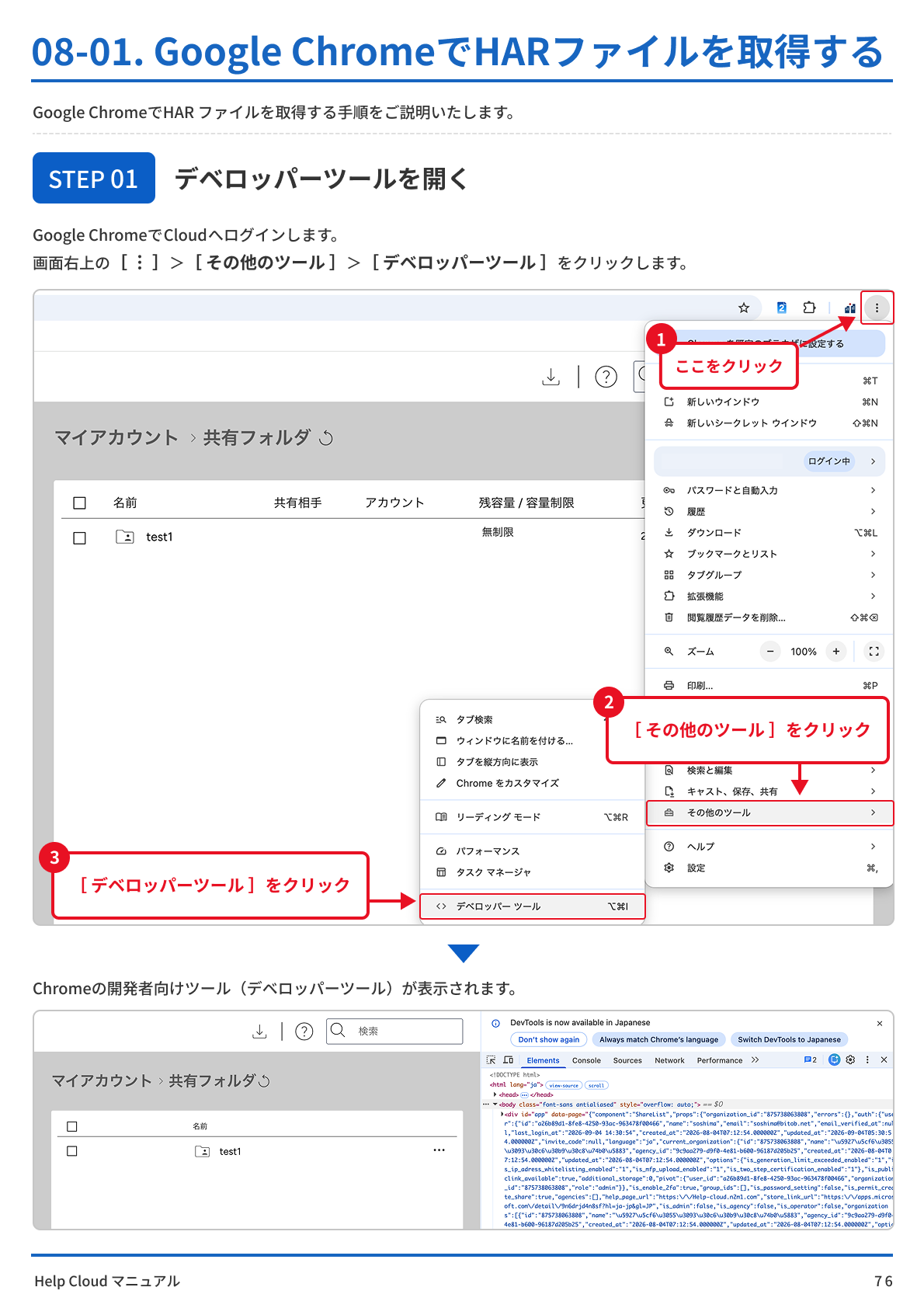924x1308 pixels.
Task: Select デベロッパー ツール in the submenu
Action: [x=532, y=906]
